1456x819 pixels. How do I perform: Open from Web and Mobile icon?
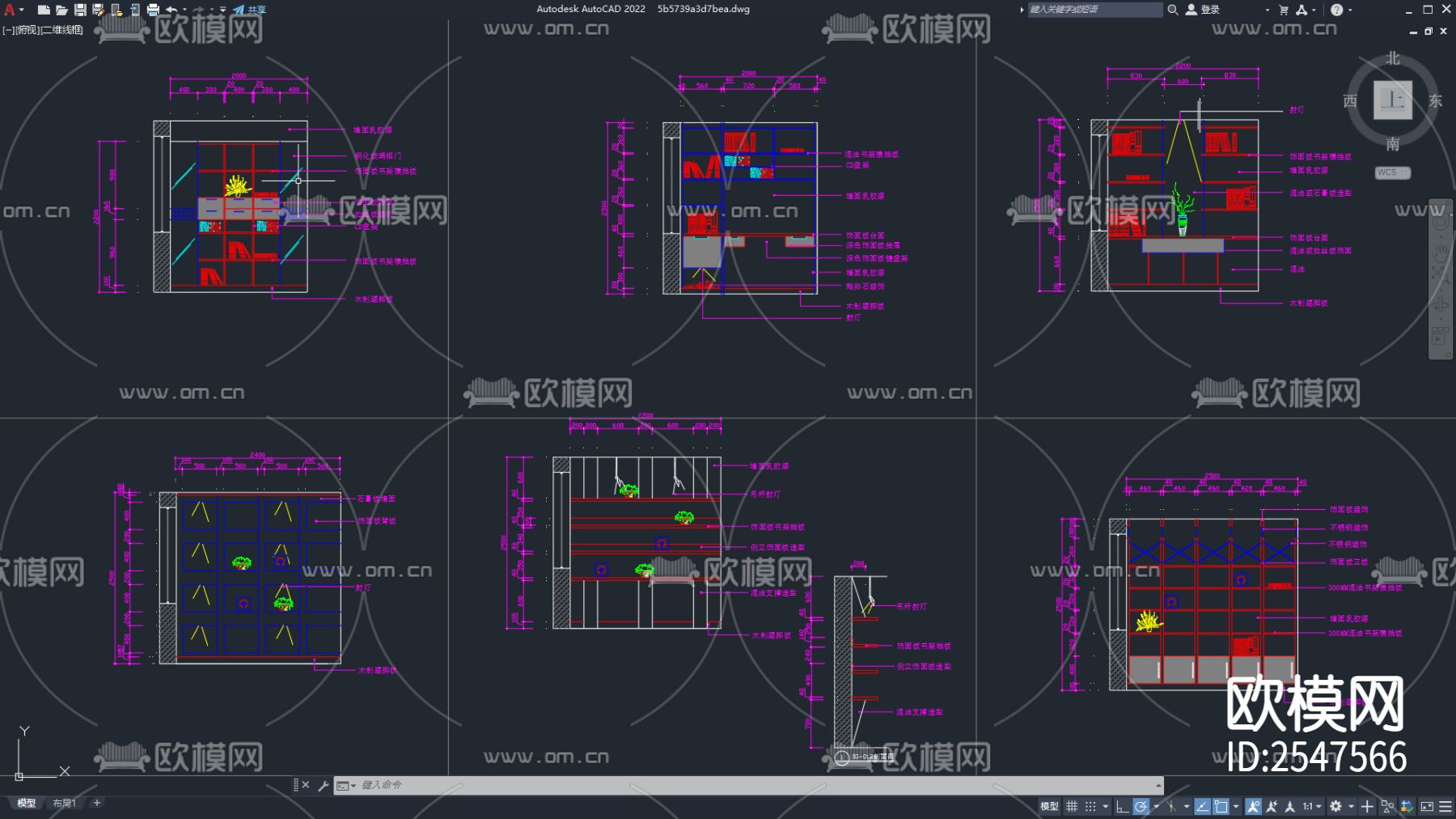click(116, 10)
